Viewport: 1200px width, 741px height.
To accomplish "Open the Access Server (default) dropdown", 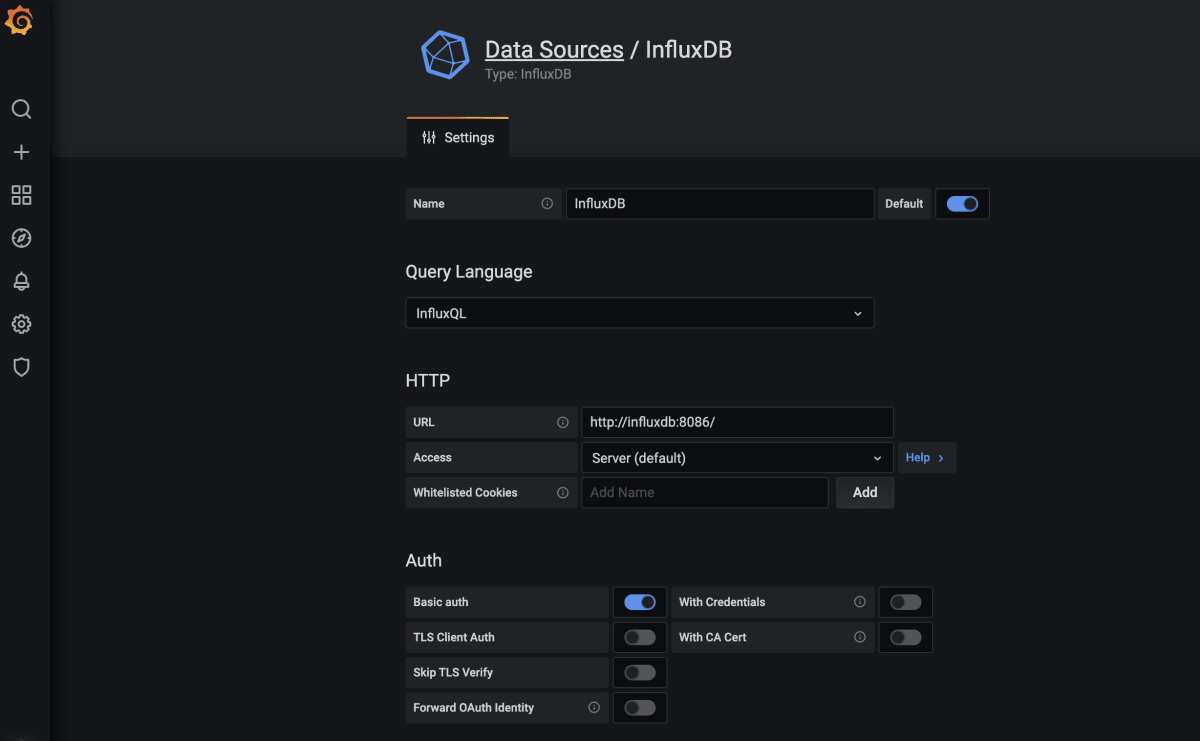I will [x=737, y=457].
